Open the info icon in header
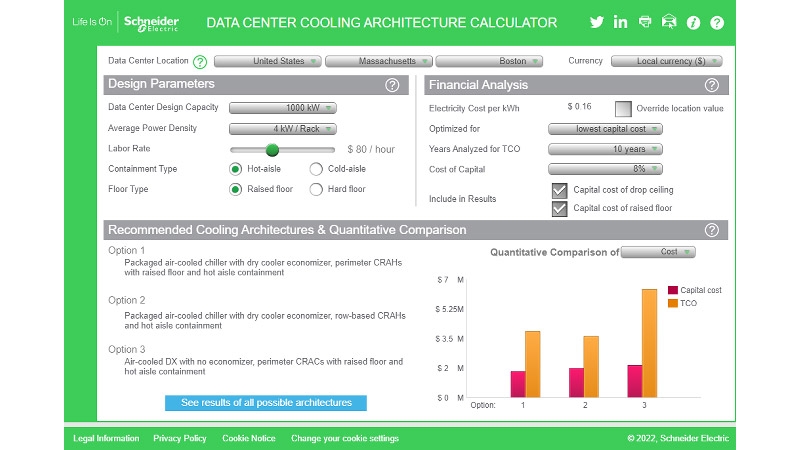The image size is (800, 450). coord(693,22)
